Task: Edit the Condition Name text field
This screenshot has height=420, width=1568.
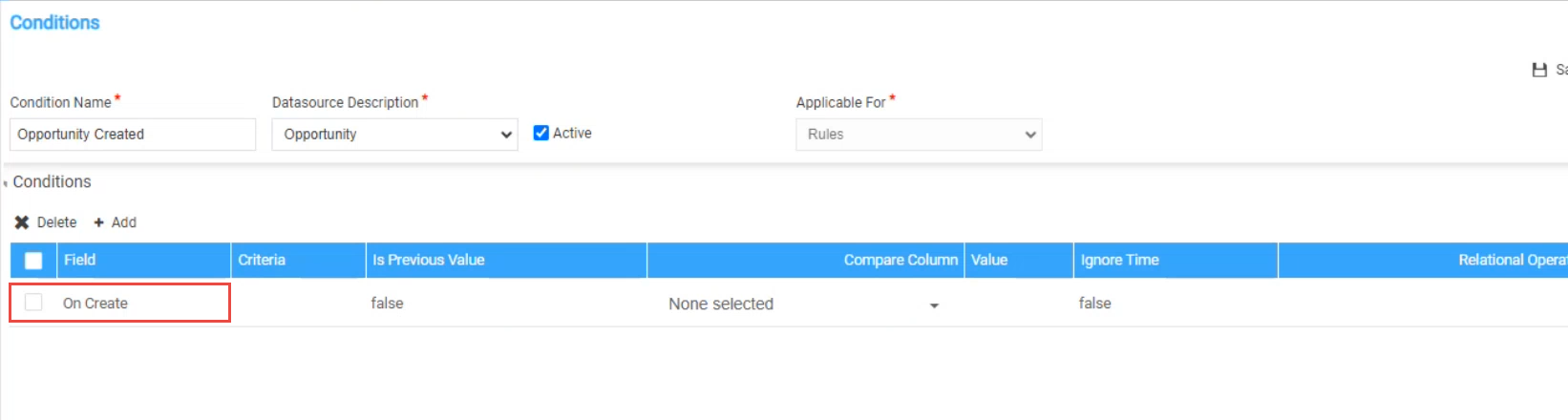Action: coord(133,135)
